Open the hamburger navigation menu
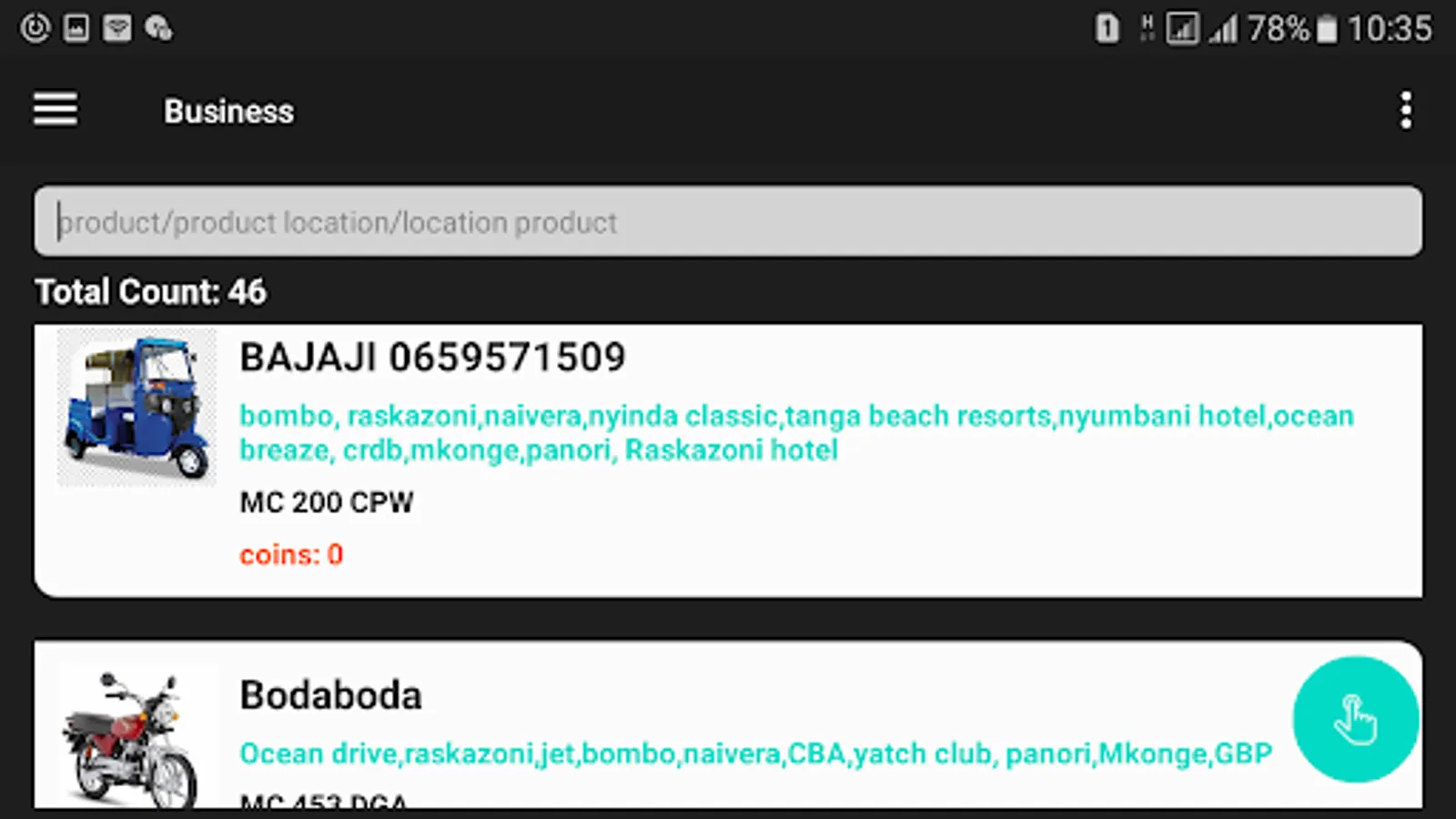The height and width of the screenshot is (819, 1456). click(56, 110)
